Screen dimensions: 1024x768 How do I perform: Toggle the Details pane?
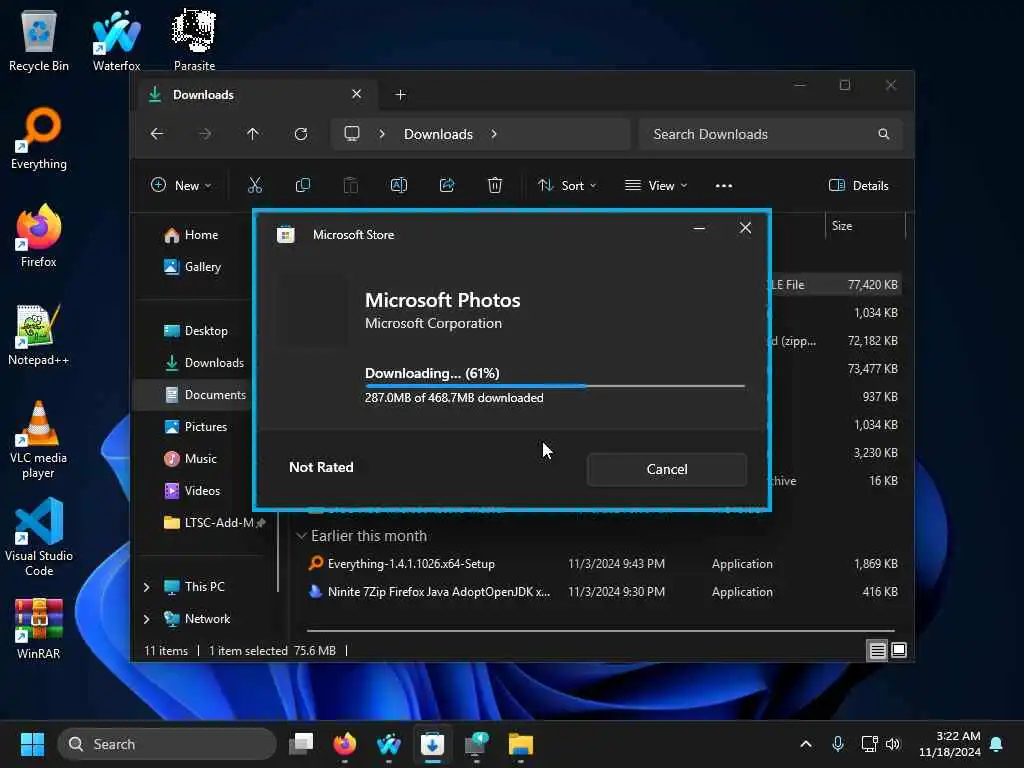coord(858,185)
